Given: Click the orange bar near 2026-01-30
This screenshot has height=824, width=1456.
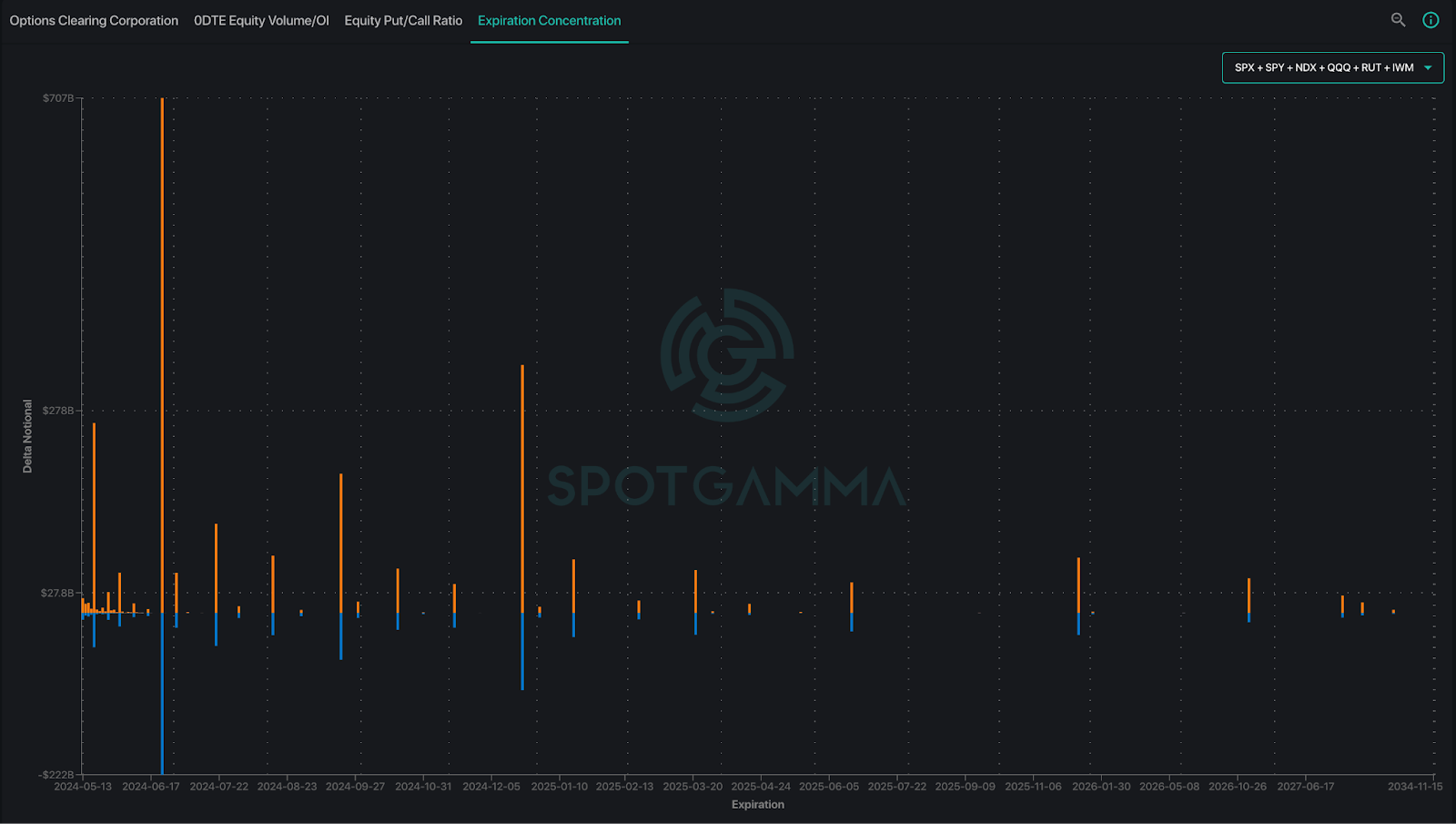Looking at the screenshot, I should tap(1078, 585).
